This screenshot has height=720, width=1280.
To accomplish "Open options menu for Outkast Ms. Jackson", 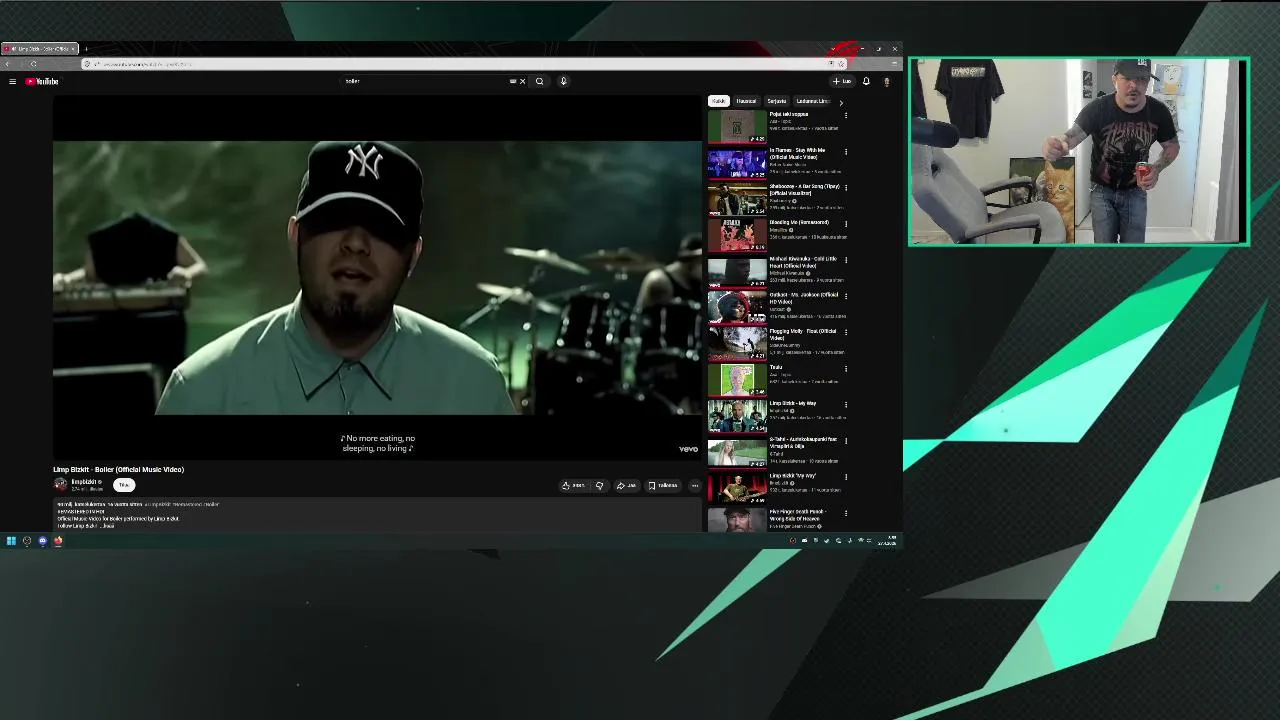I will [x=846, y=296].
